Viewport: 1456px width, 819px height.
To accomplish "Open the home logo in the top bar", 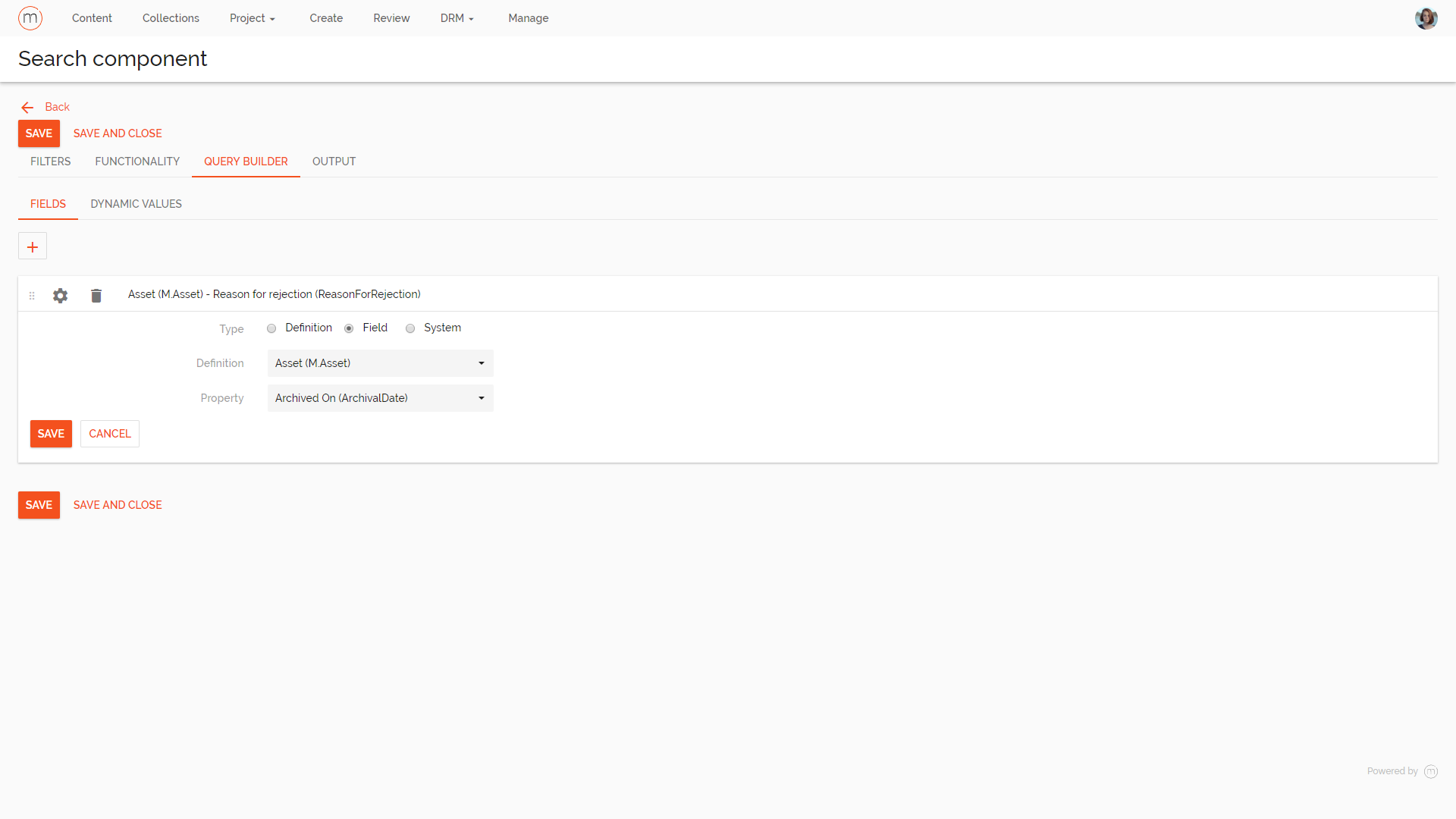I will pyautogui.click(x=30, y=17).
